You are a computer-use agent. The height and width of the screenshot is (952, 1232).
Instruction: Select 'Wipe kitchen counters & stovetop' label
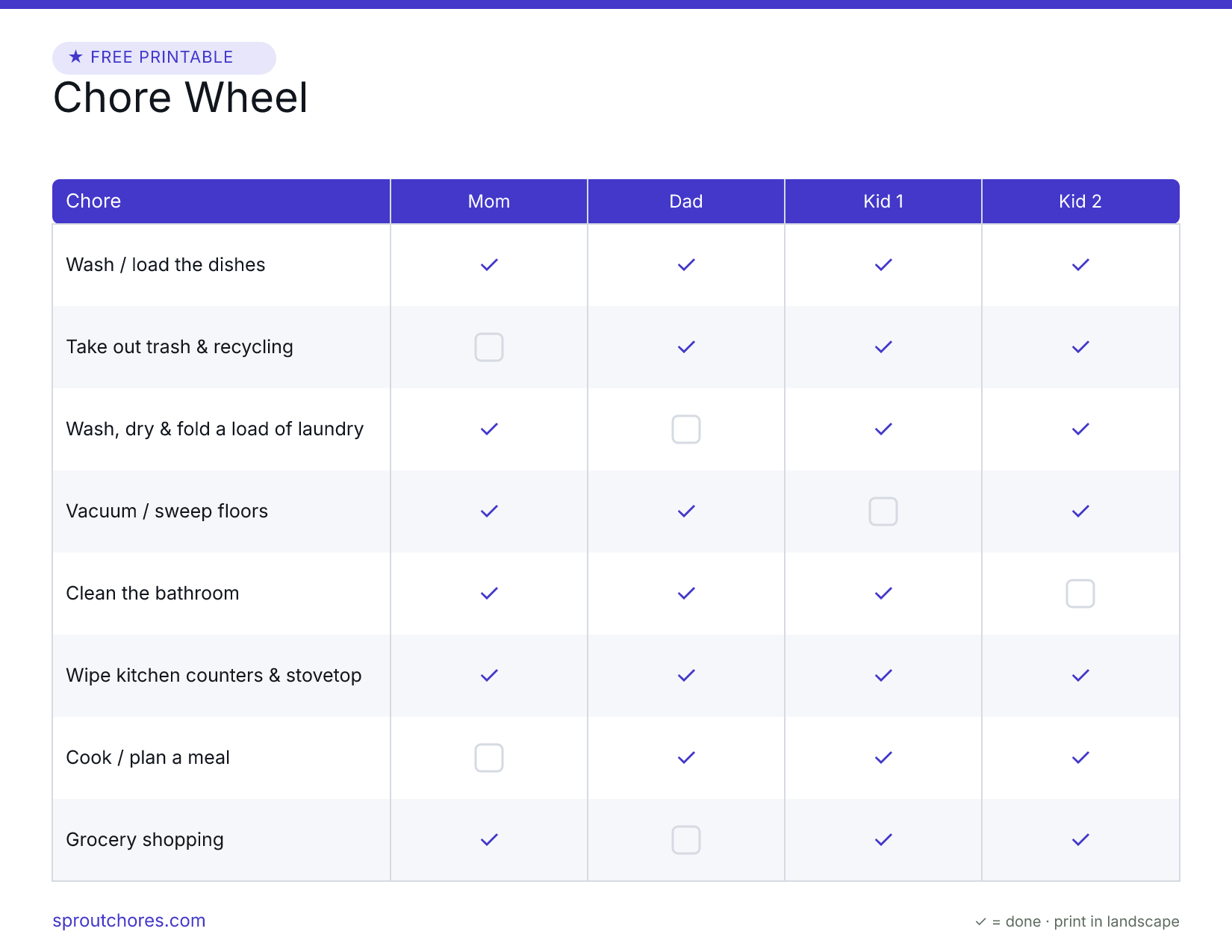[214, 676]
